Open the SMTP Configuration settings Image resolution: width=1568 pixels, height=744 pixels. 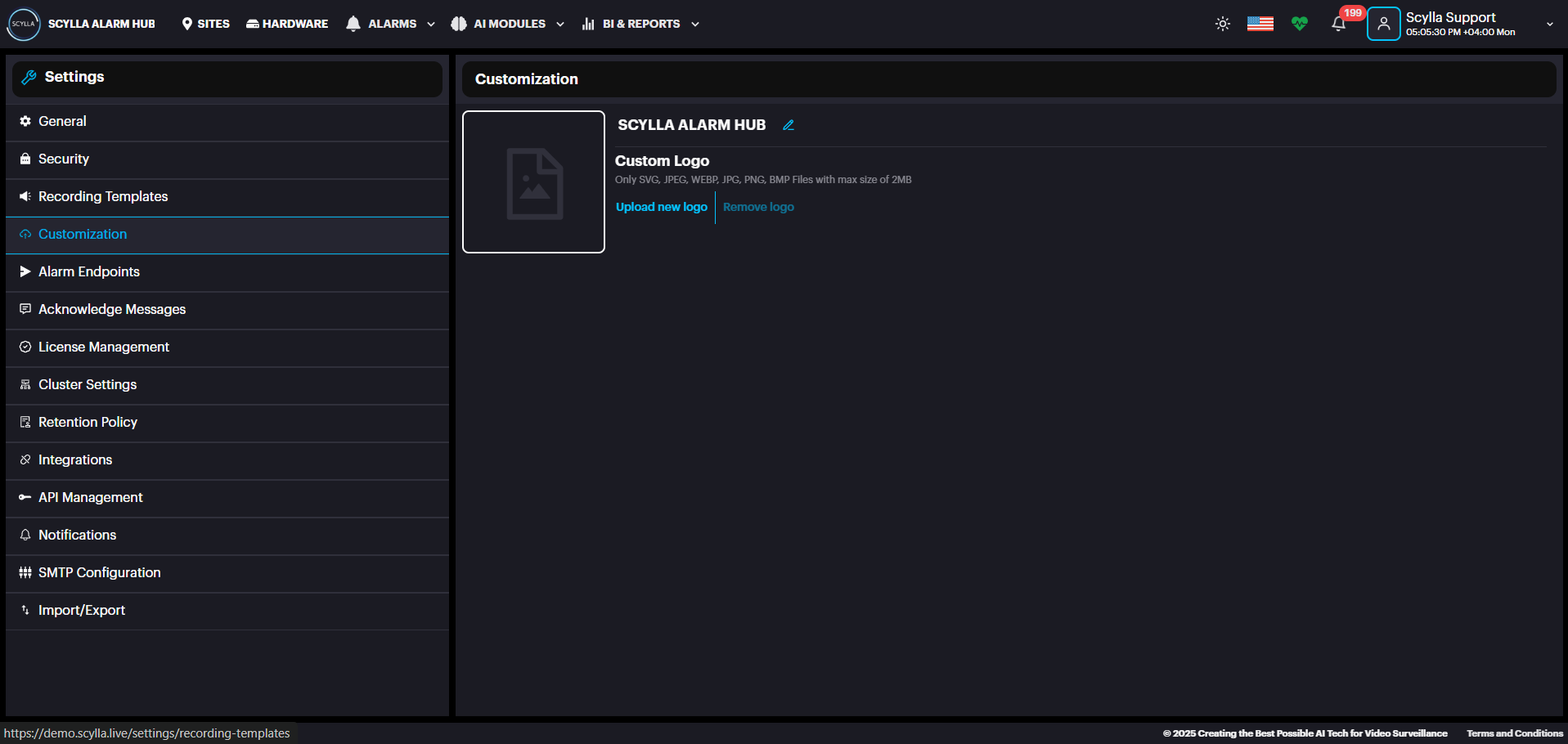(99, 572)
